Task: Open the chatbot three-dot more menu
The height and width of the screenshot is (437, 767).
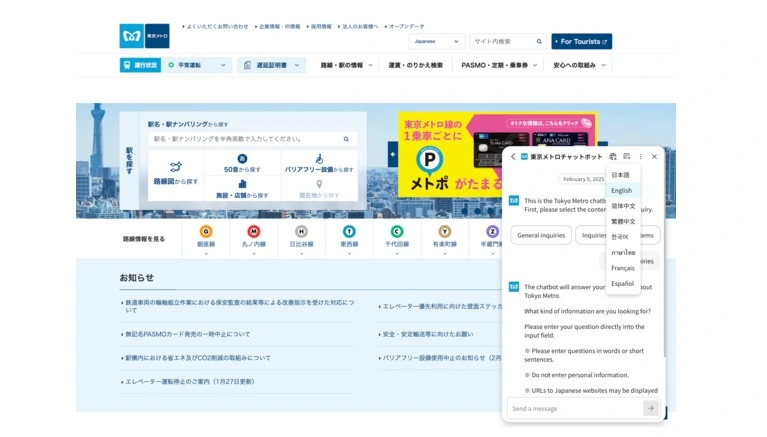Action: (640, 157)
